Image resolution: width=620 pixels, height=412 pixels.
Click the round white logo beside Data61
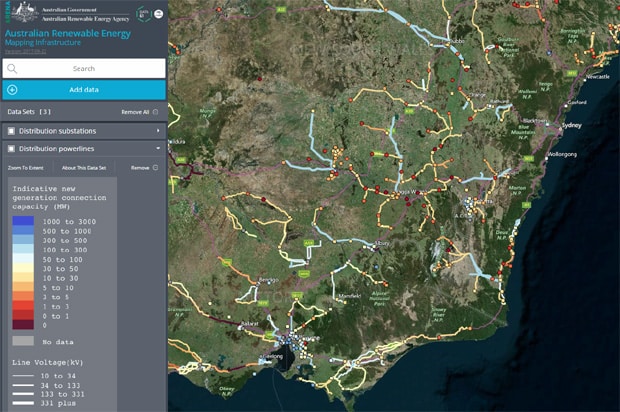click(159, 14)
